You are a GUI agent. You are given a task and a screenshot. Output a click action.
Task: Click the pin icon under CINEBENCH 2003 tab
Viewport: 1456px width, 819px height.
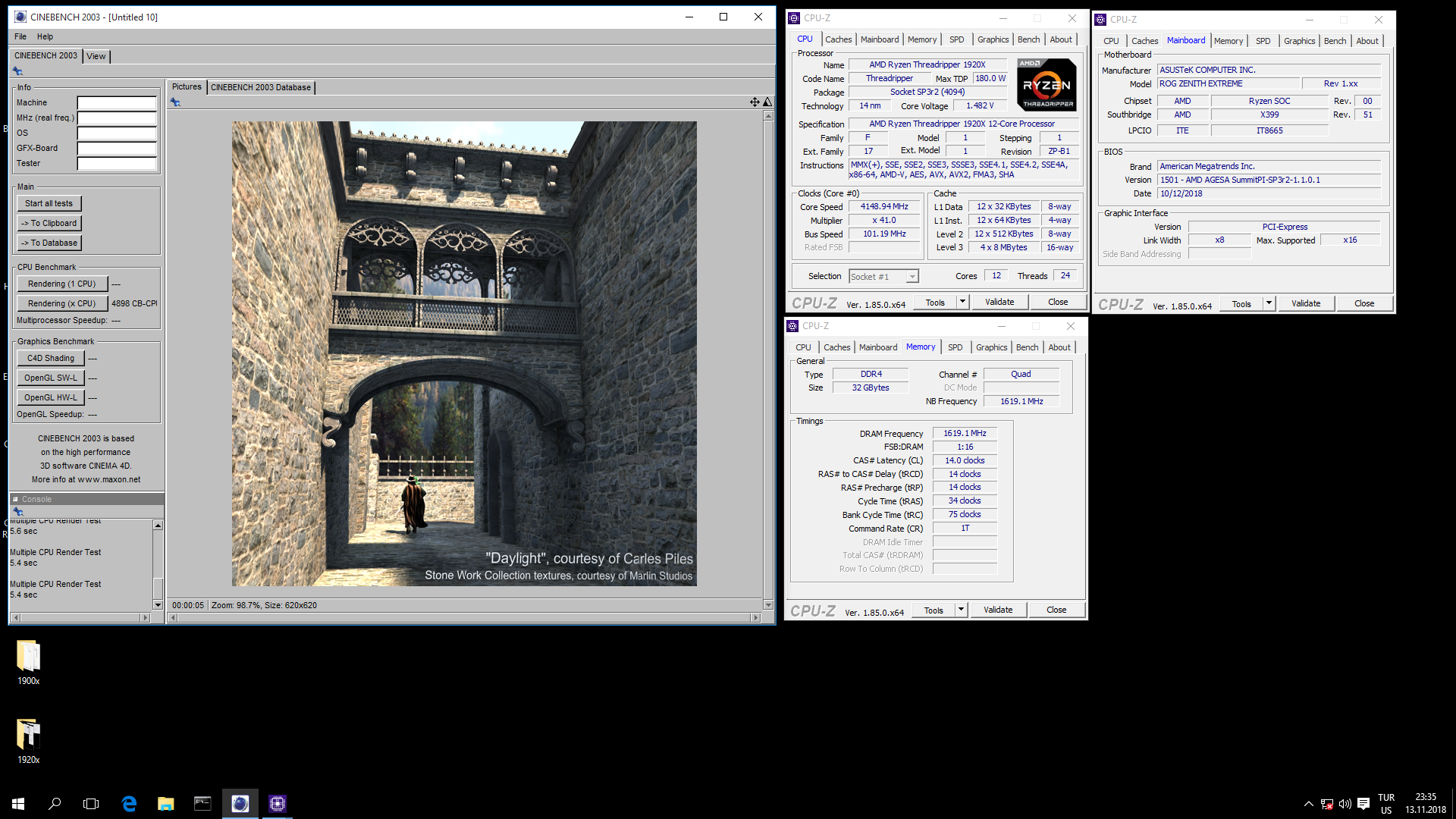tap(17, 71)
